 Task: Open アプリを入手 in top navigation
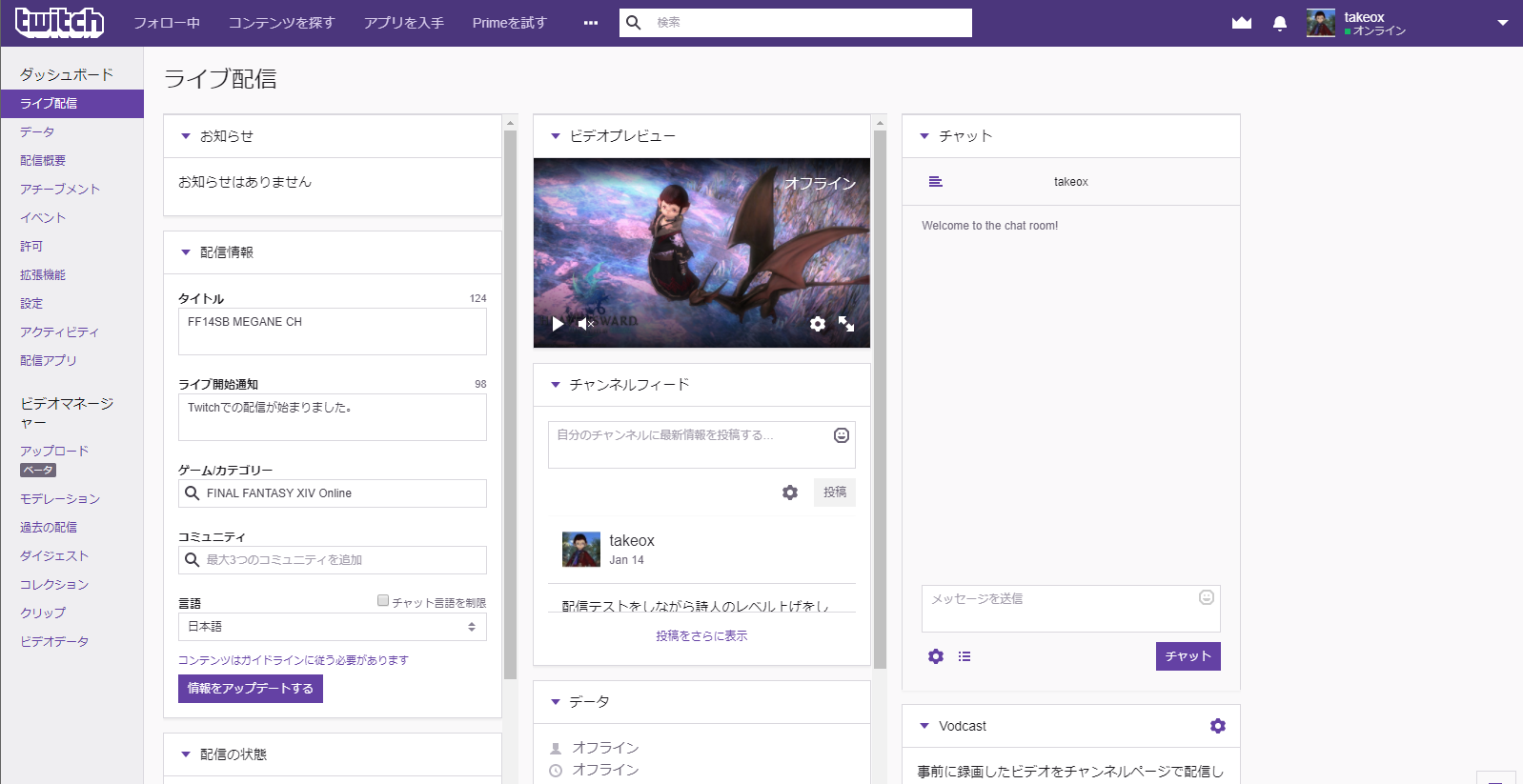[404, 23]
